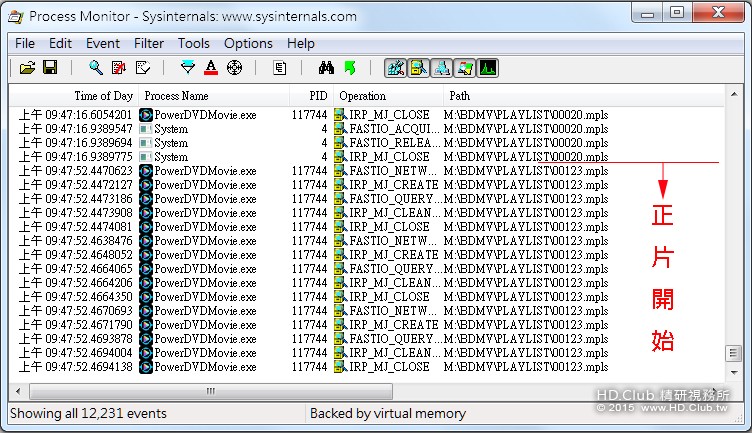The width and height of the screenshot is (752, 433).
Task: Toggle the Capture magnifier icon
Action: pos(96,68)
